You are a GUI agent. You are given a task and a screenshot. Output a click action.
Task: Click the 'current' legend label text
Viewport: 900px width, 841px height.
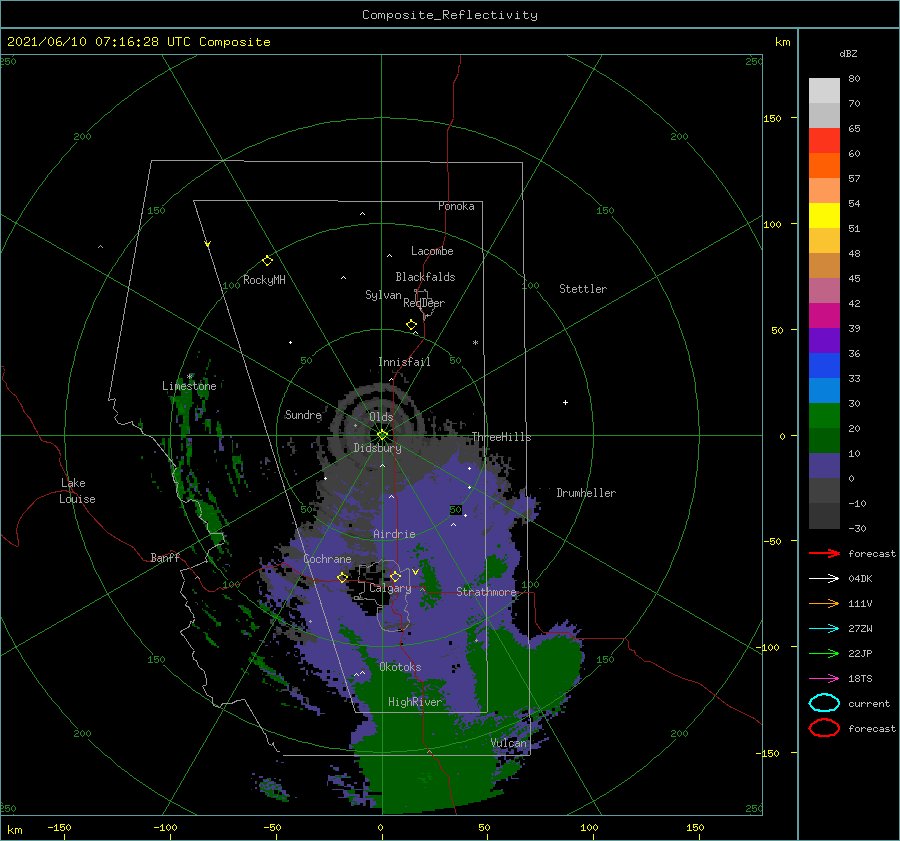tap(869, 703)
